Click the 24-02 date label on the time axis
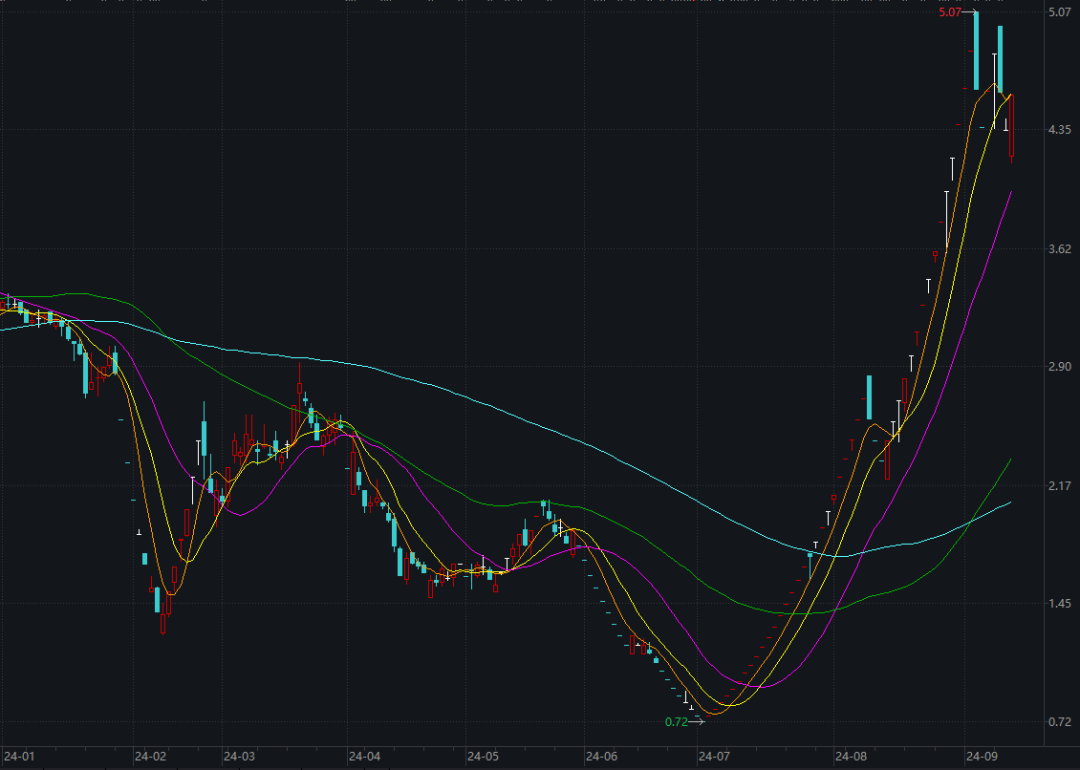Screen dimensions: 1080x770 coord(150,756)
